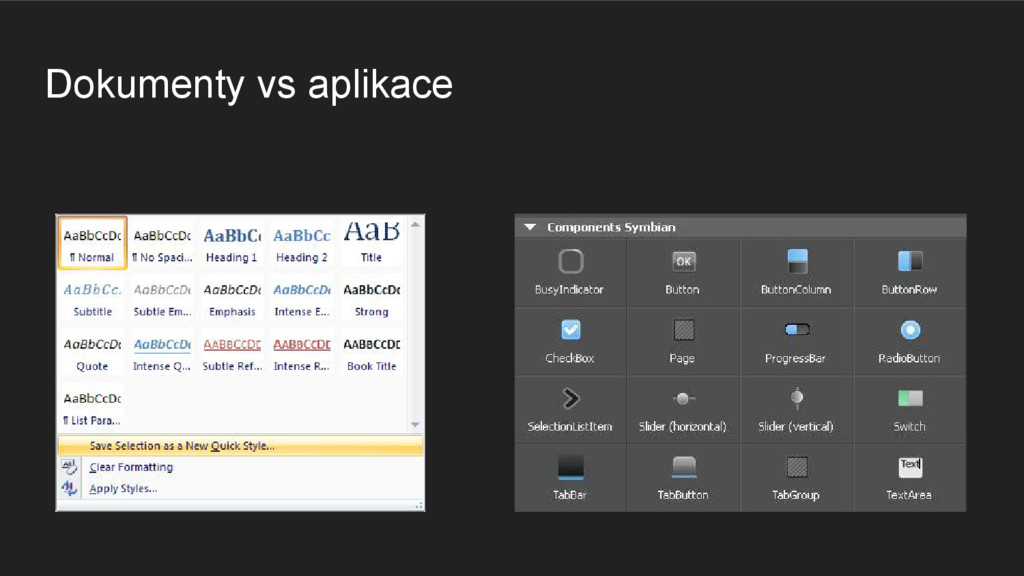Image resolution: width=1024 pixels, height=576 pixels.
Task: Click the styles gallery scroll down arrow
Action: (415, 424)
